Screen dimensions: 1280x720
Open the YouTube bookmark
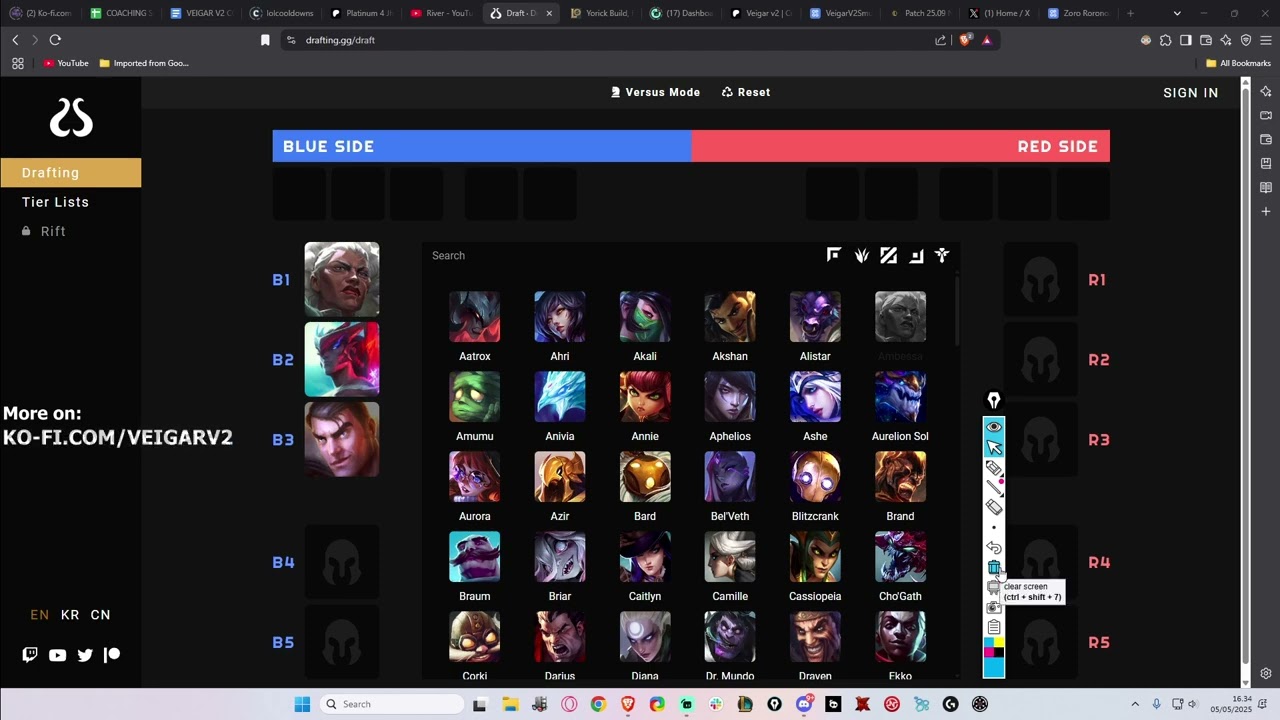(66, 63)
